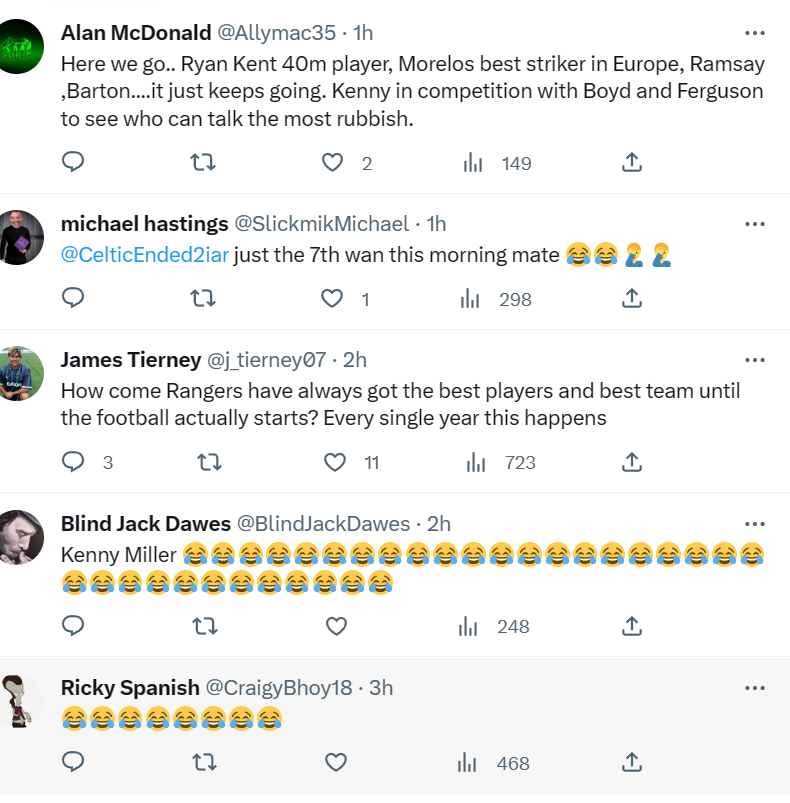View analytics on Blind Jack Dawes' tweet
The width and height of the screenshot is (790, 803).
466,626
